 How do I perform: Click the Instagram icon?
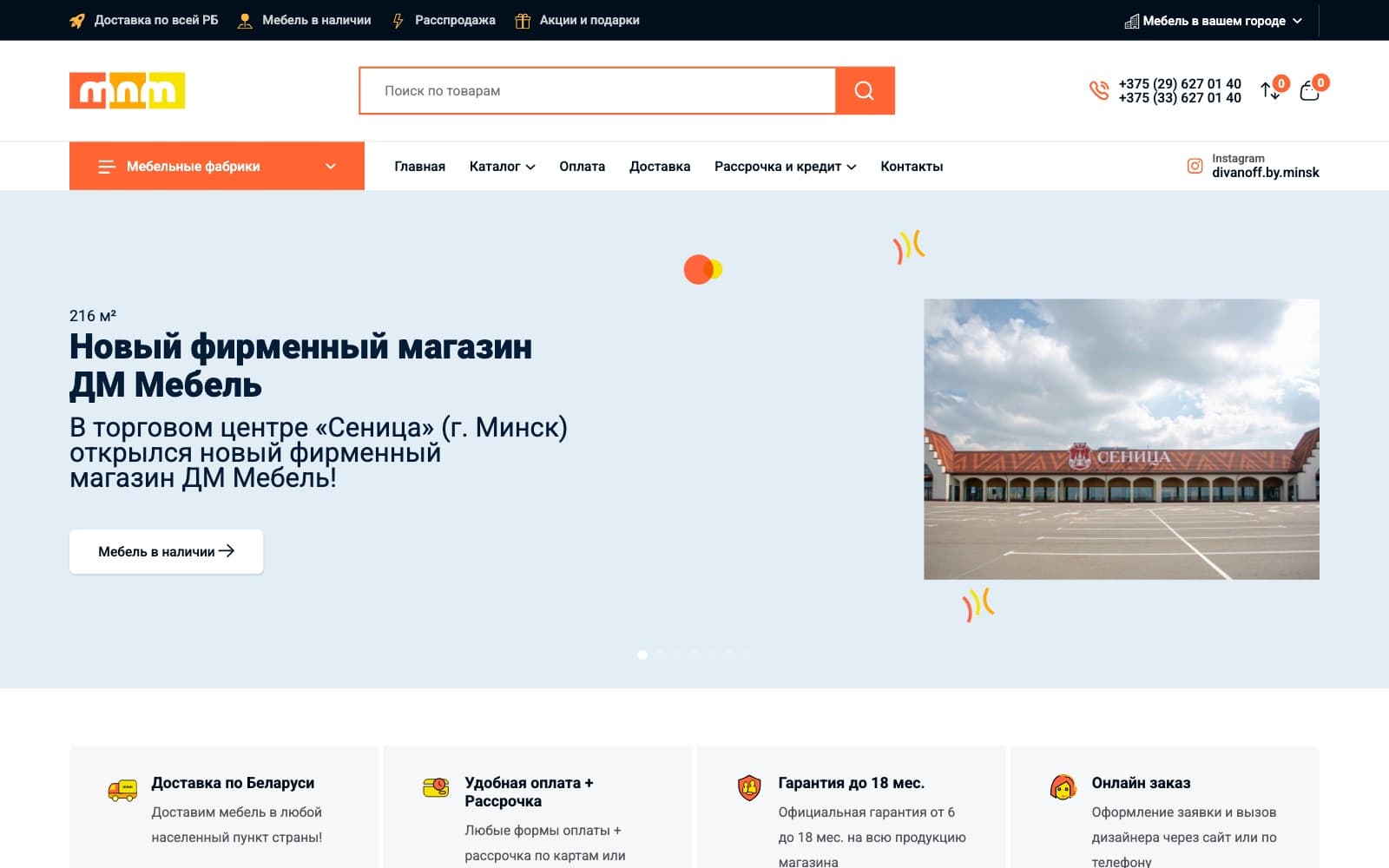click(x=1195, y=166)
